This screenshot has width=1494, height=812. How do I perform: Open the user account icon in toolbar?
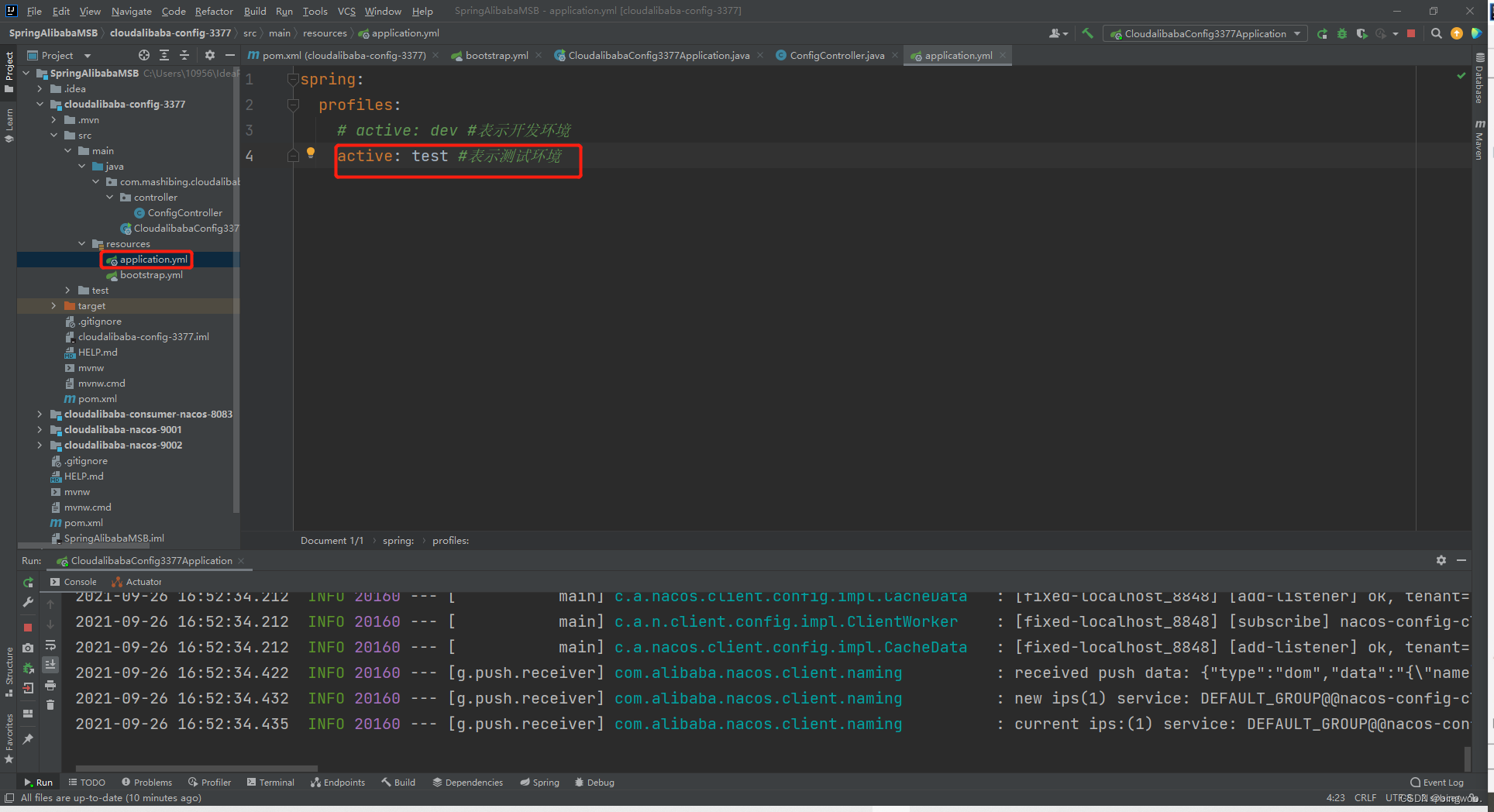(x=1058, y=33)
